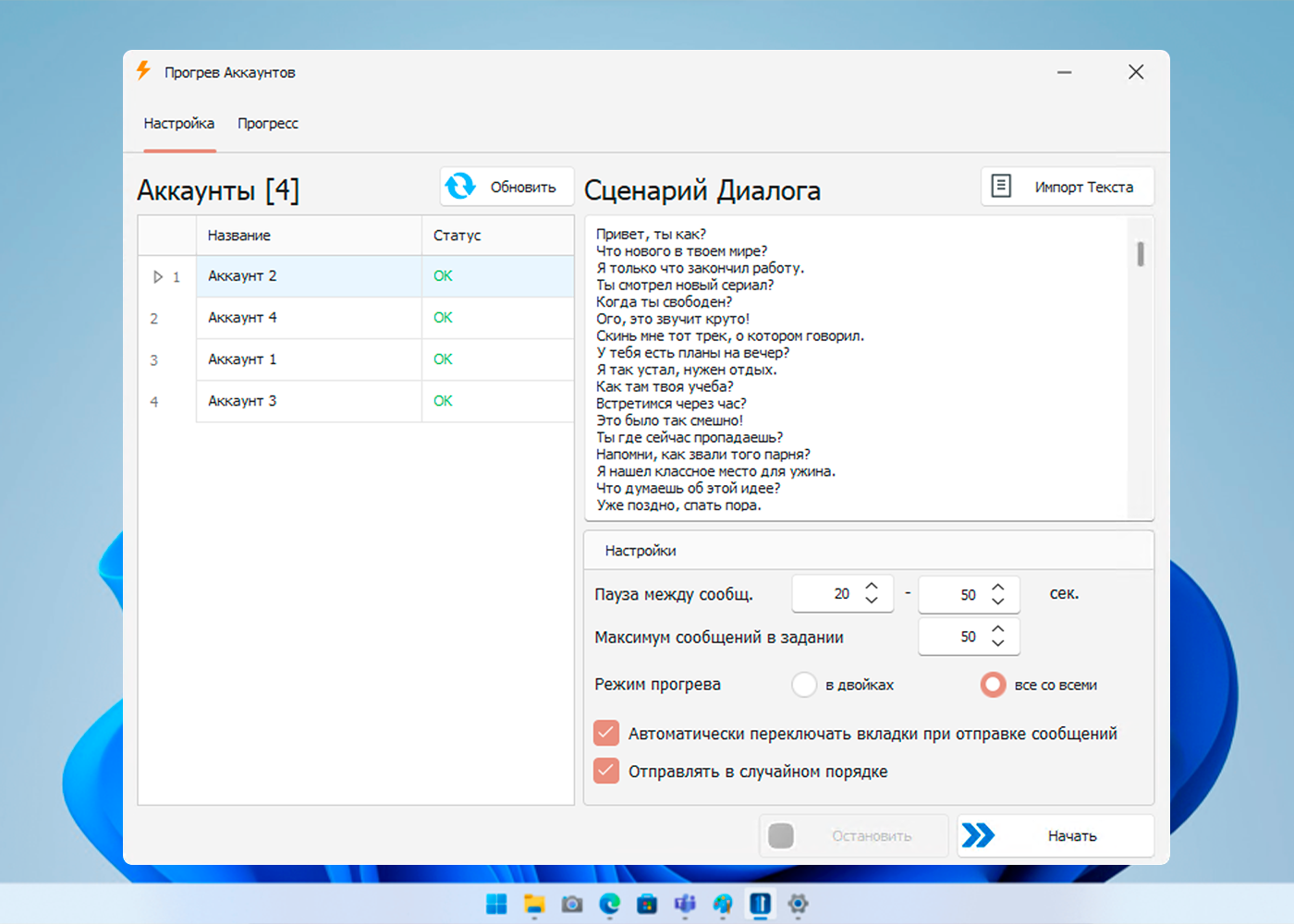Click the dialog script scrollbar thumb
The image size is (1294, 924).
1141,254
